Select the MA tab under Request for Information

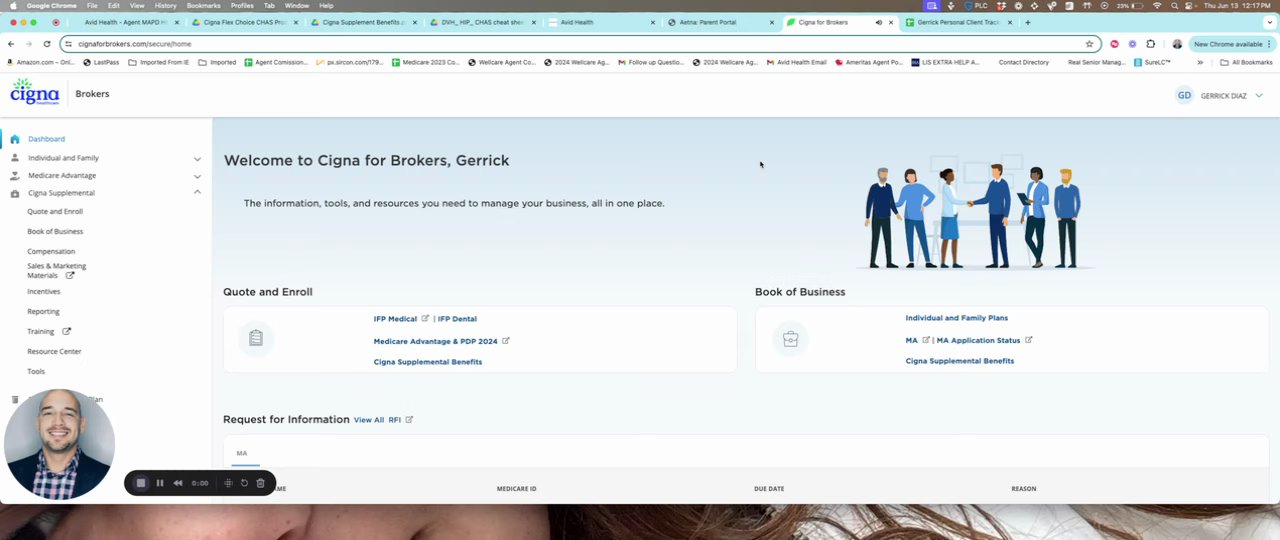(241, 453)
